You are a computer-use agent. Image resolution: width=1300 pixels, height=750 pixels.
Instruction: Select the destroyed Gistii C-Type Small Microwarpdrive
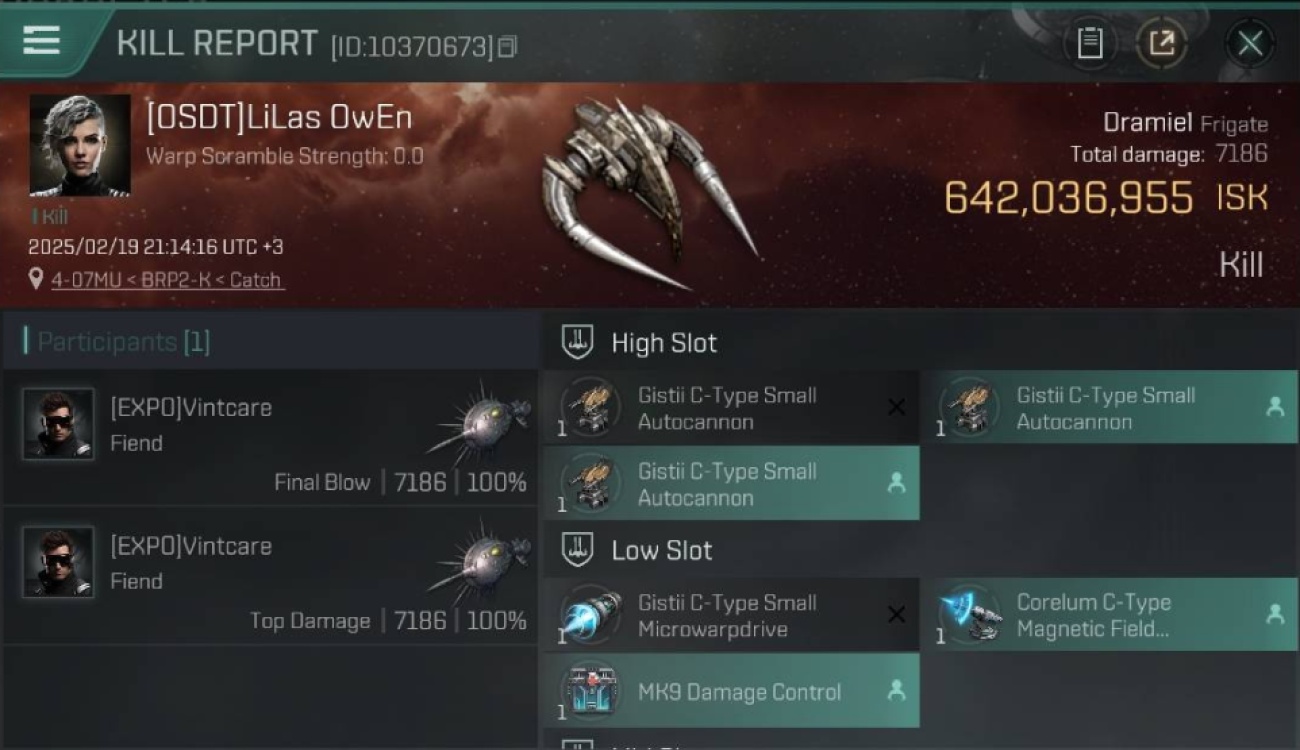731,615
